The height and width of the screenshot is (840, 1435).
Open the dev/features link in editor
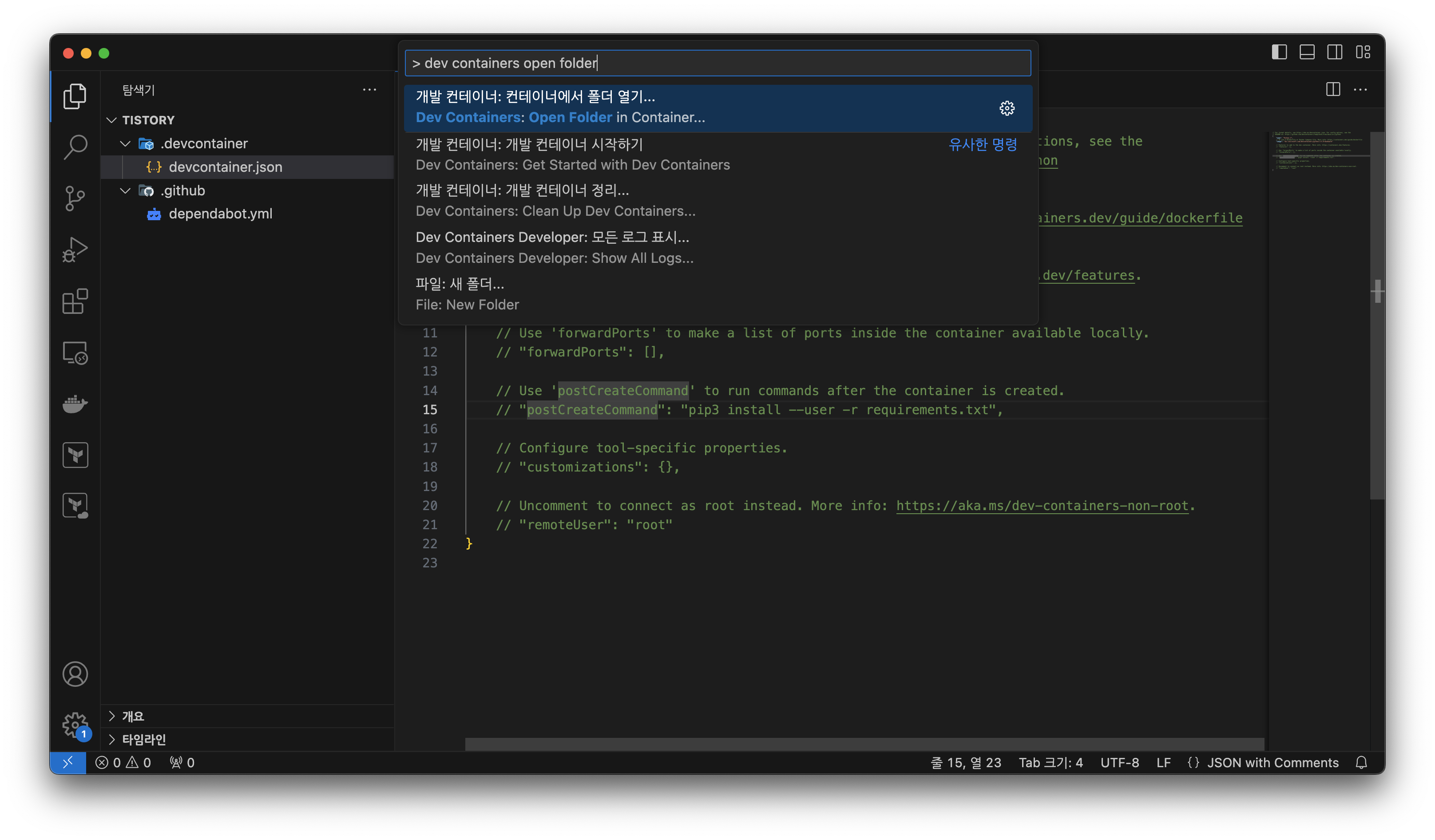(x=1088, y=275)
